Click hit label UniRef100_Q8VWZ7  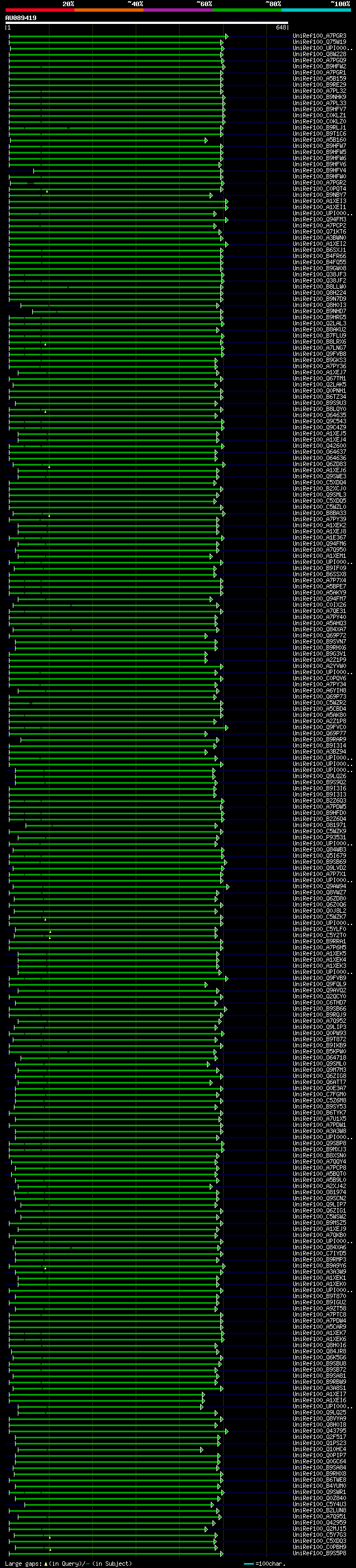pos(319,892)
